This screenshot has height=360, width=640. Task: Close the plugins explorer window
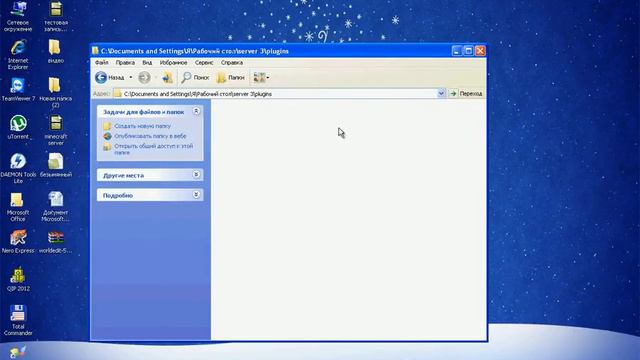pyautogui.click(x=480, y=51)
